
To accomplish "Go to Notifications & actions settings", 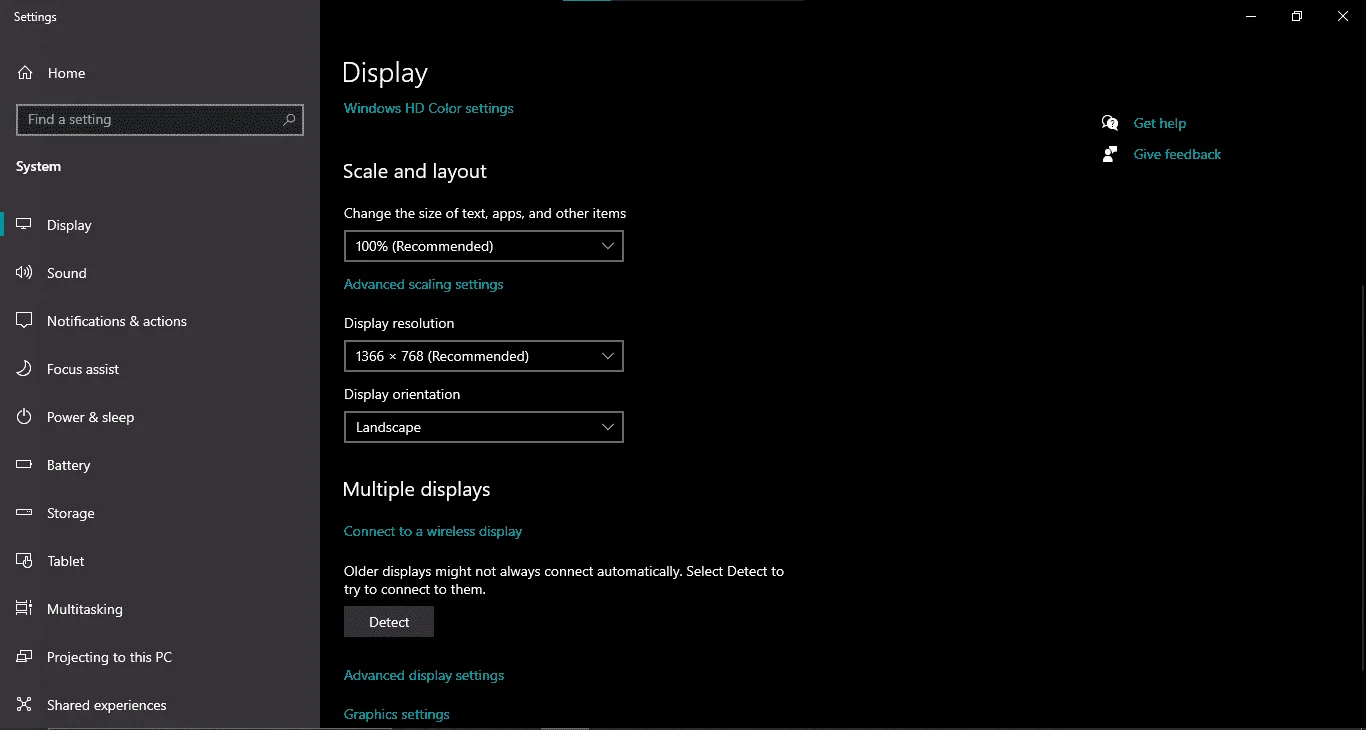I will pos(160,321).
